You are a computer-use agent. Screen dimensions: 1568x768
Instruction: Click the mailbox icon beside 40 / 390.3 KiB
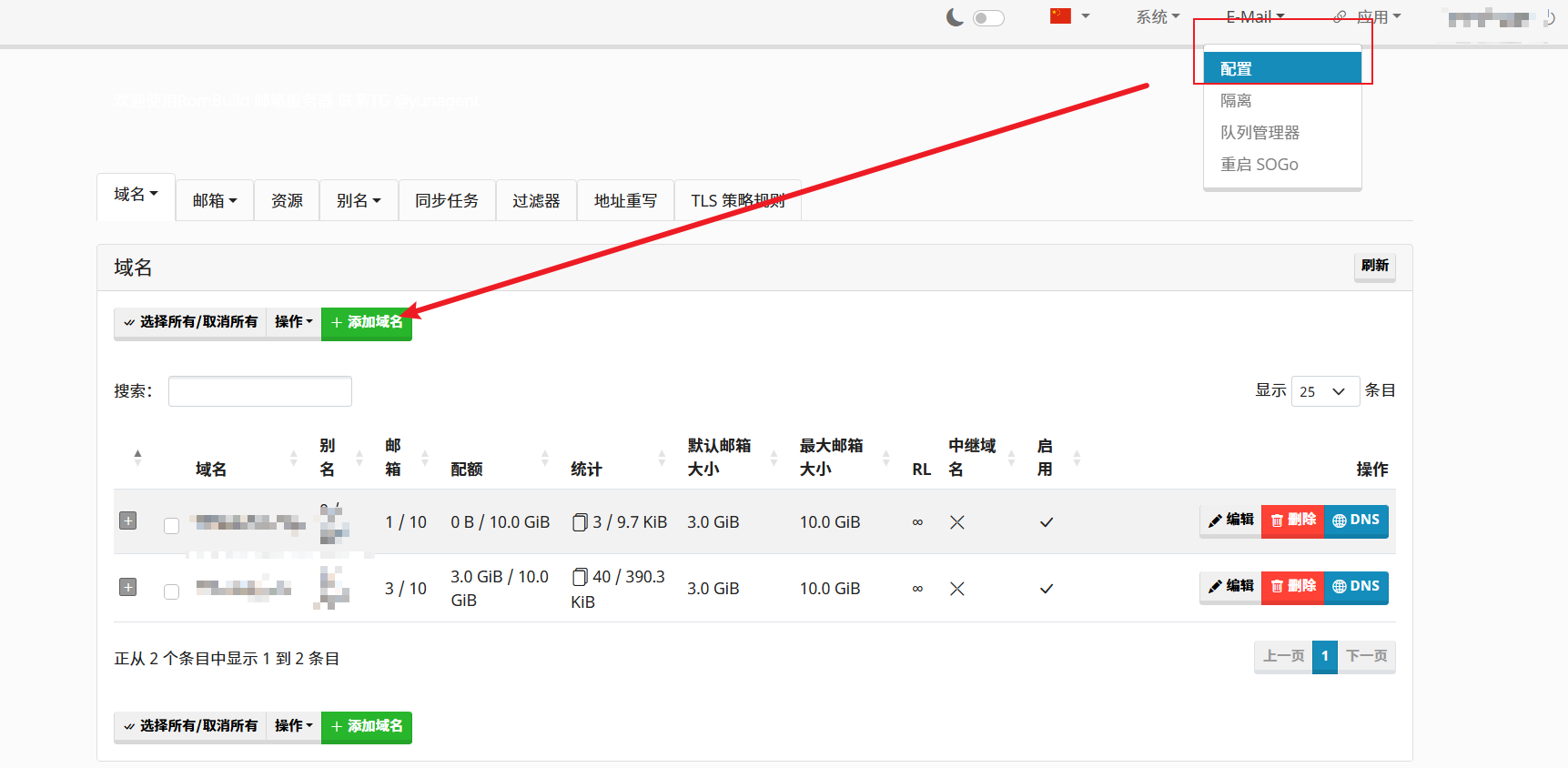tap(580, 577)
